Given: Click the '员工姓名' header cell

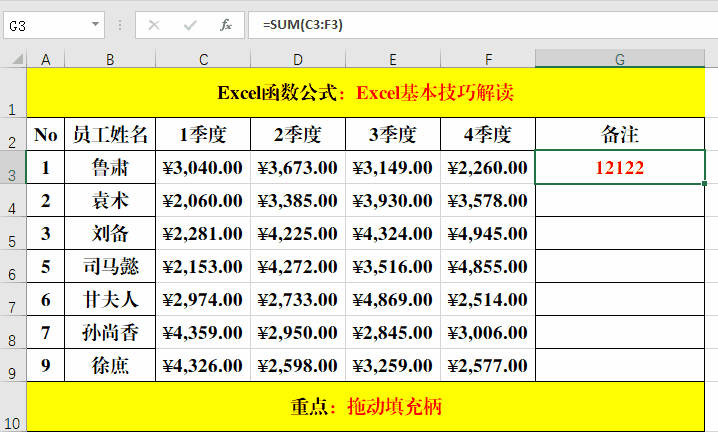Looking at the screenshot, I should point(110,134).
